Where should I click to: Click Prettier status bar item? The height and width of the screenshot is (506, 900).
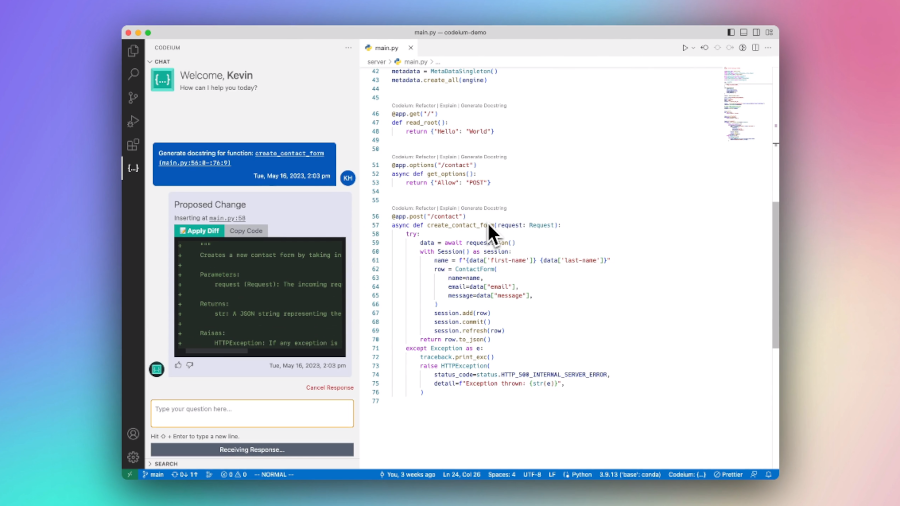click(x=728, y=474)
